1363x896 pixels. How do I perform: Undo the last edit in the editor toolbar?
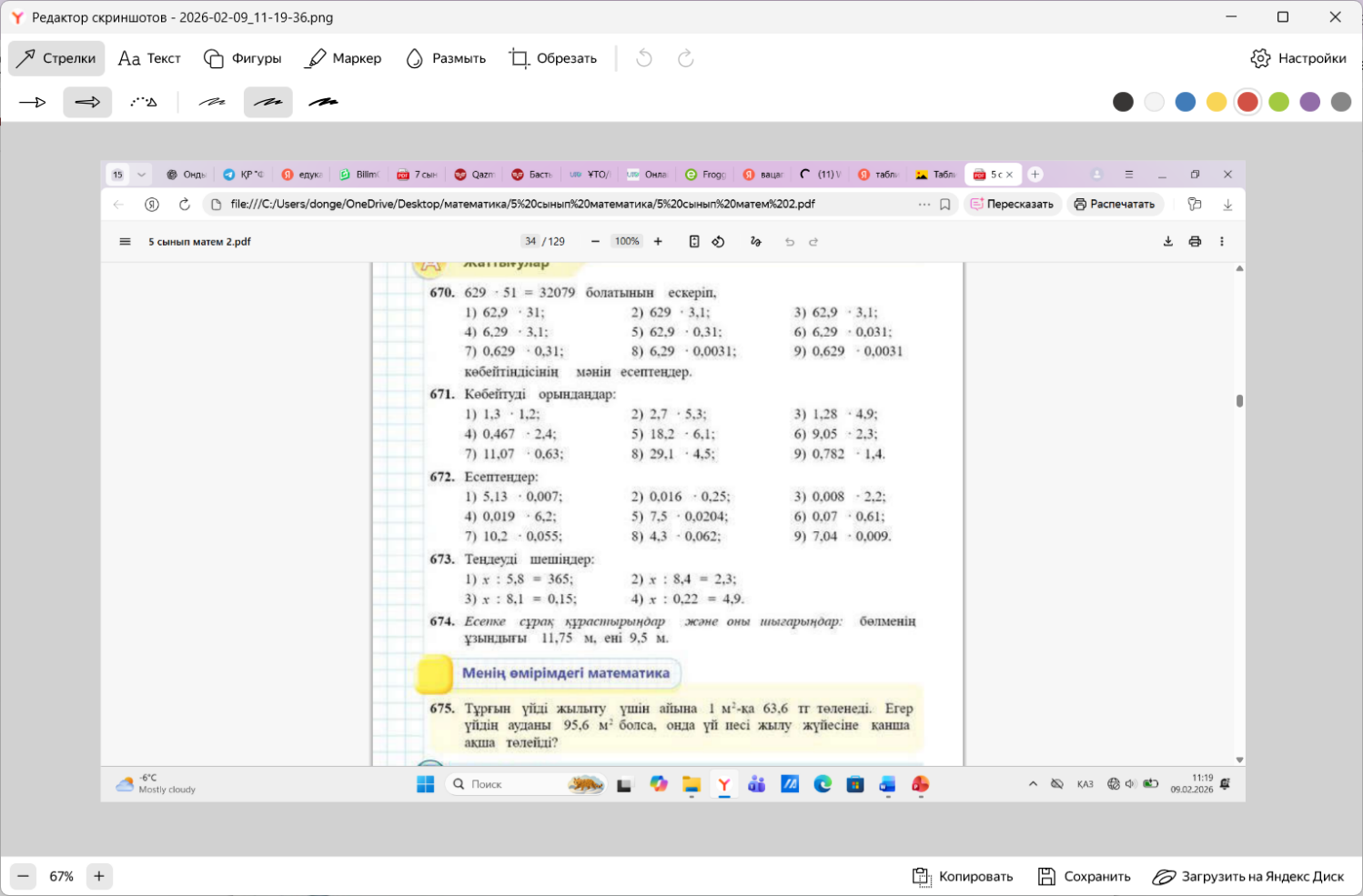pyautogui.click(x=644, y=58)
